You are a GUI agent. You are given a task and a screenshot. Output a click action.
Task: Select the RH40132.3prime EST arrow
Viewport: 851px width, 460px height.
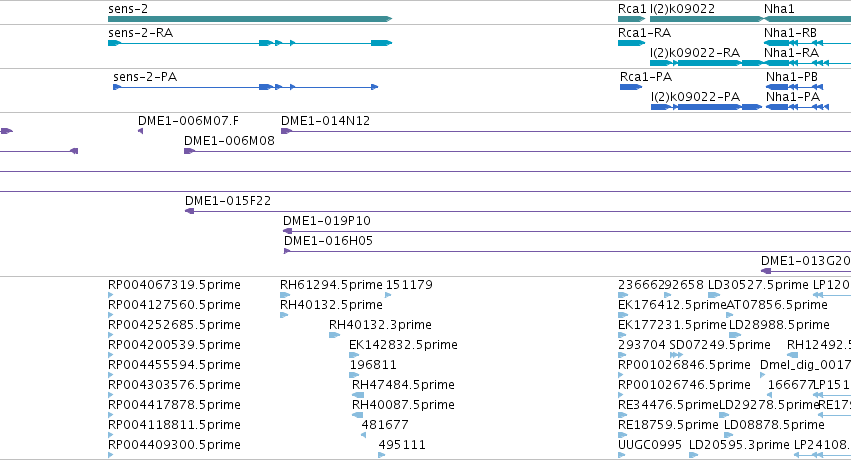click(x=334, y=335)
